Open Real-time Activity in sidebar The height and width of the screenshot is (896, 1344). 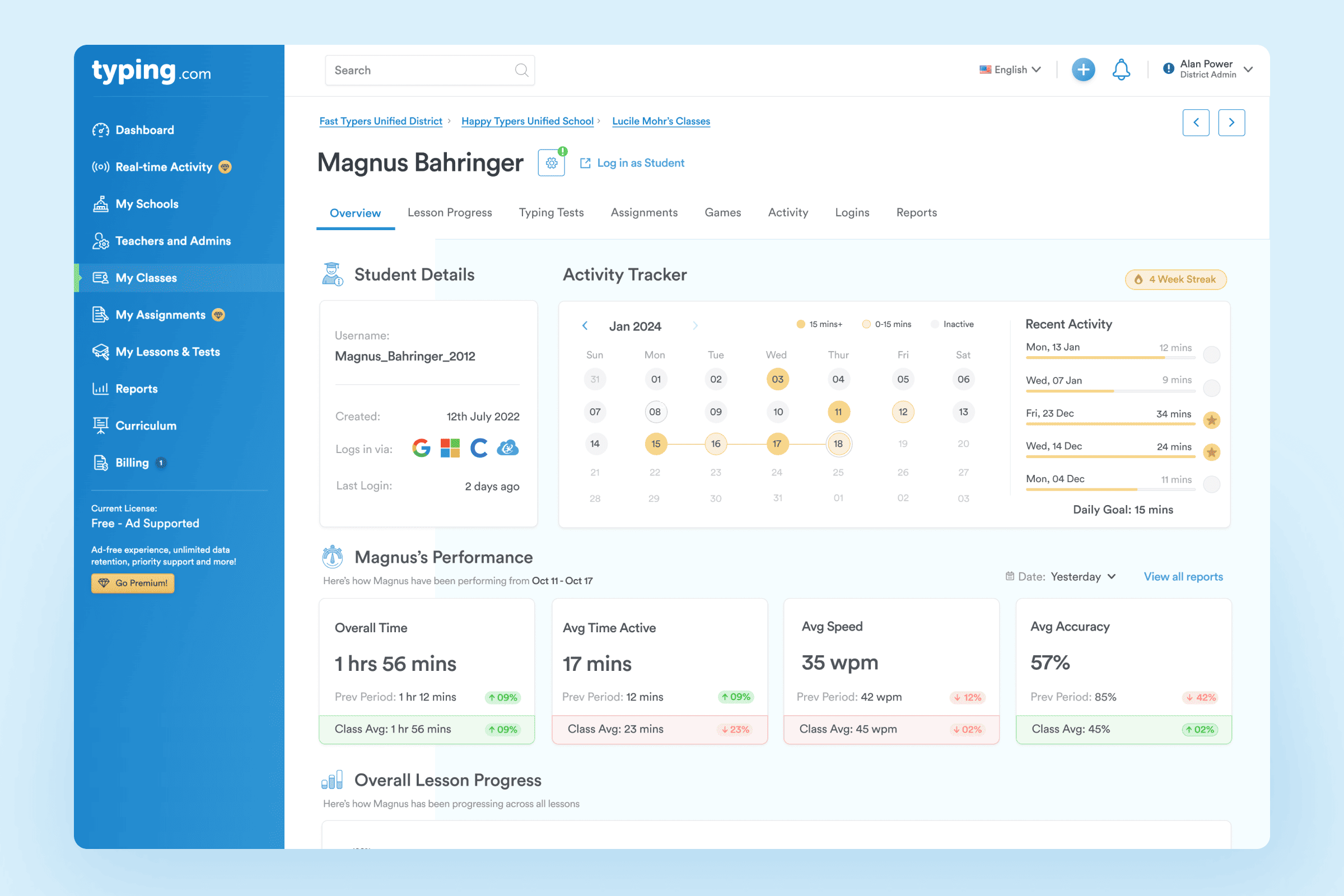[x=164, y=167]
